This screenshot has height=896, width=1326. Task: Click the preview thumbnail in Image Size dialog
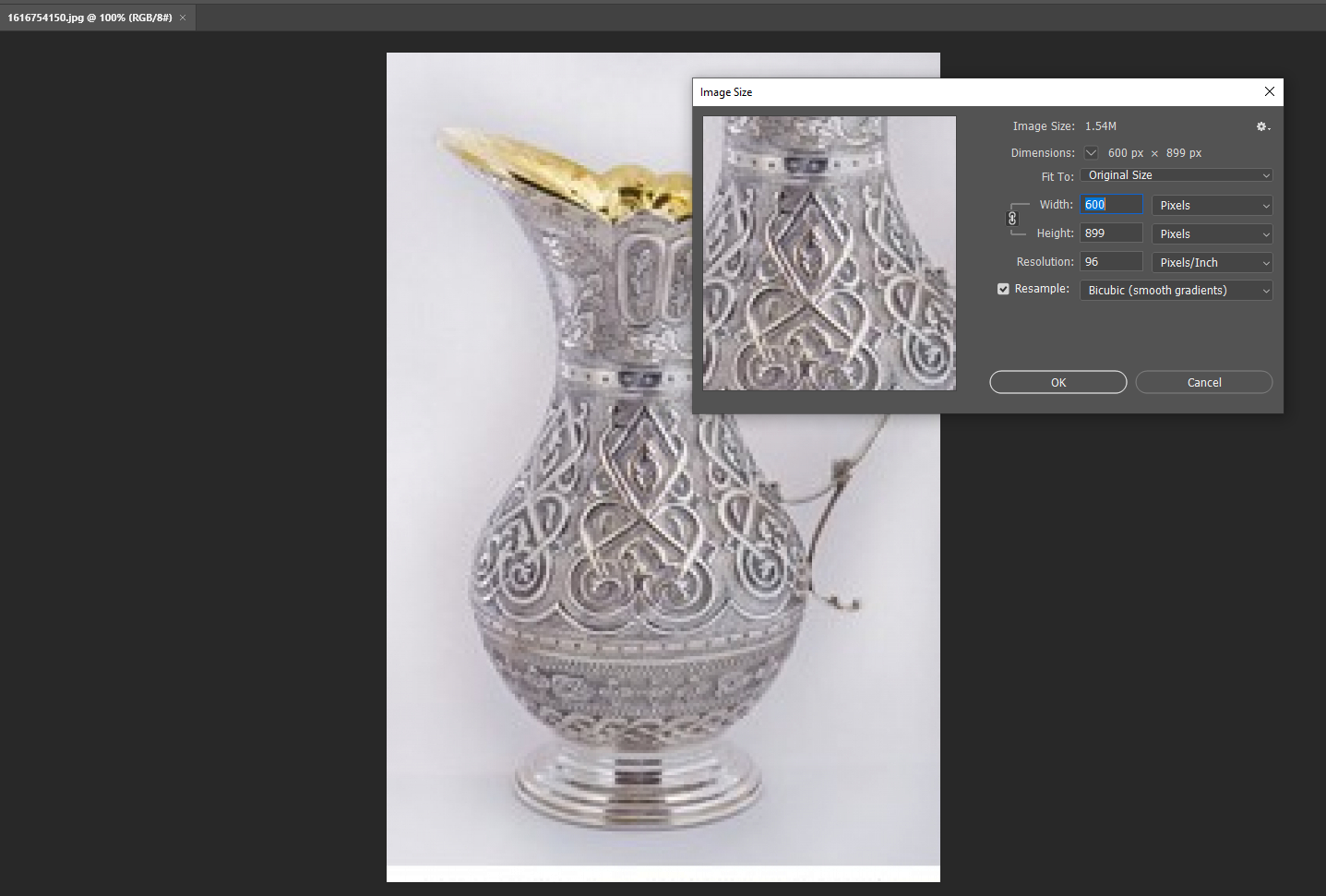click(830, 253)
